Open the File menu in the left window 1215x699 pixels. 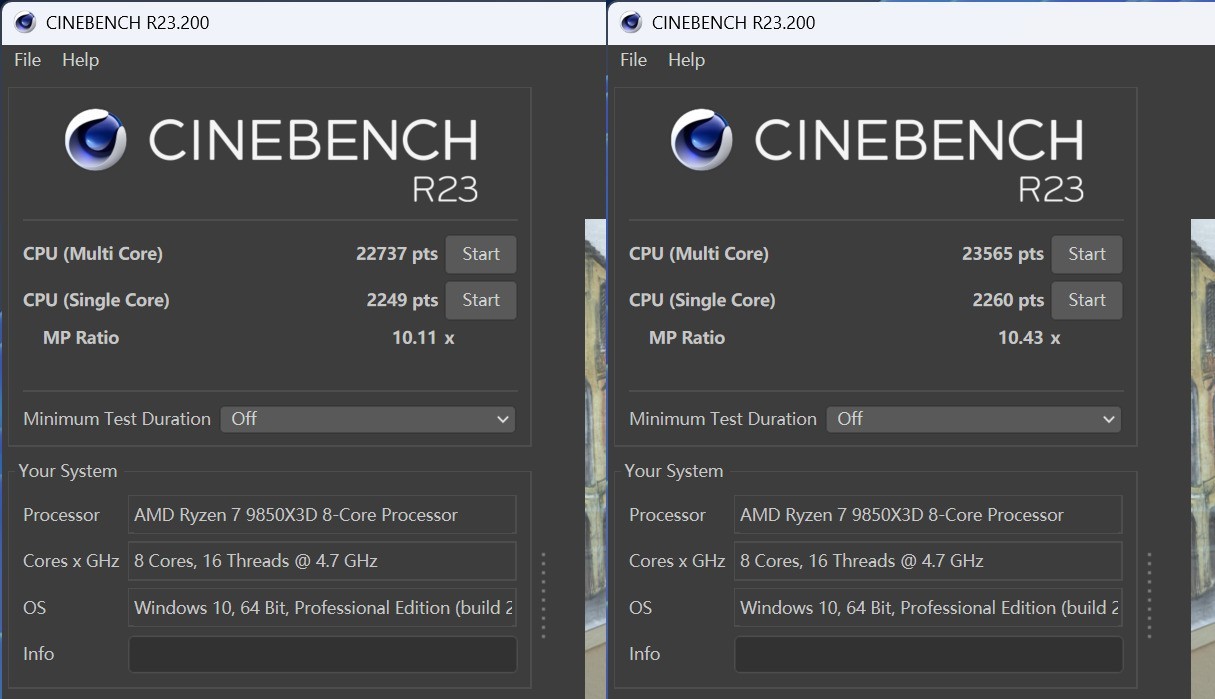pos(27,60)
